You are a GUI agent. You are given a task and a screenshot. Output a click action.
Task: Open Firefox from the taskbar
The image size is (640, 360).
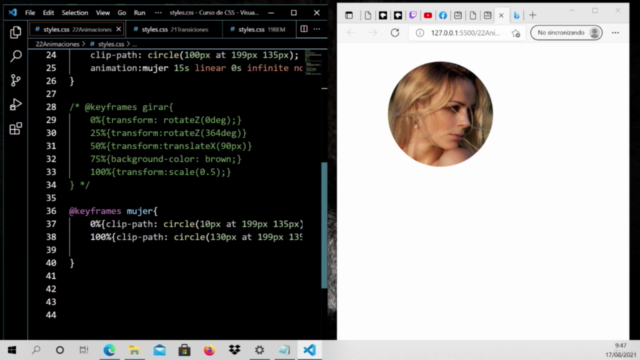(x=209, y=350)
